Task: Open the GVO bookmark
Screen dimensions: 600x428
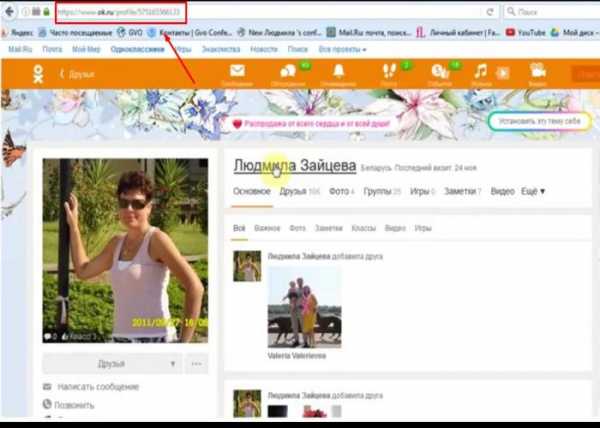Action: click(x=130, y=33)
